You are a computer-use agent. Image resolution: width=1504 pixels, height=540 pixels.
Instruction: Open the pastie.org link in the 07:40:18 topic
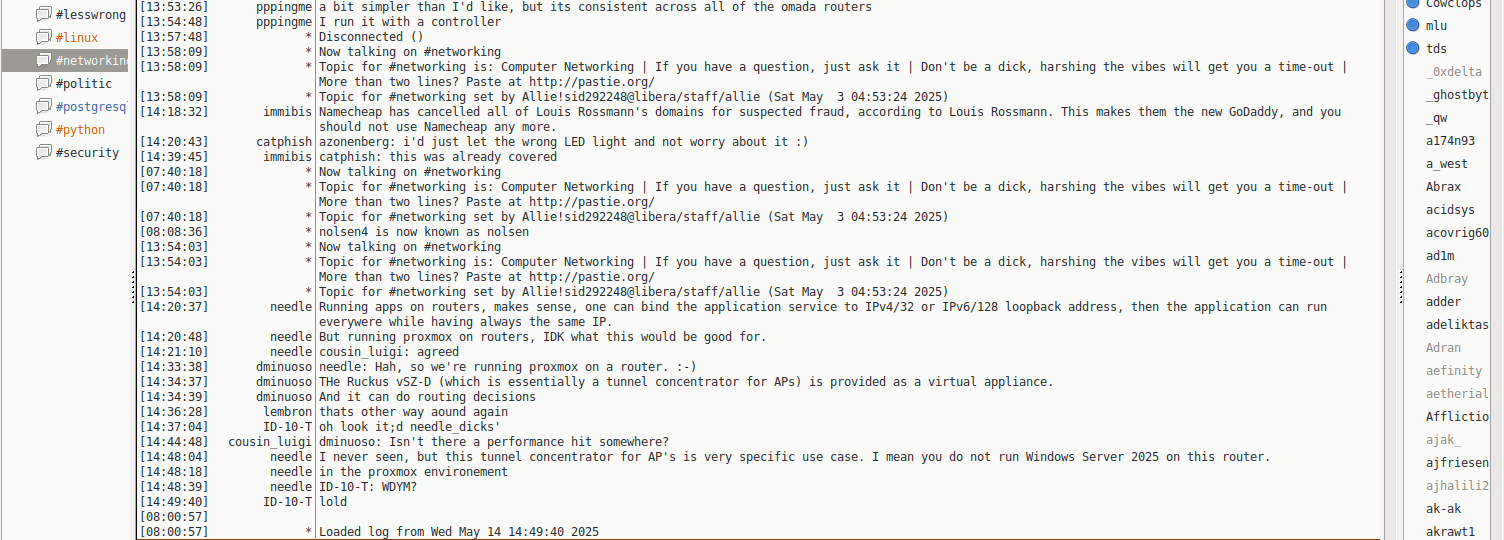592,202
